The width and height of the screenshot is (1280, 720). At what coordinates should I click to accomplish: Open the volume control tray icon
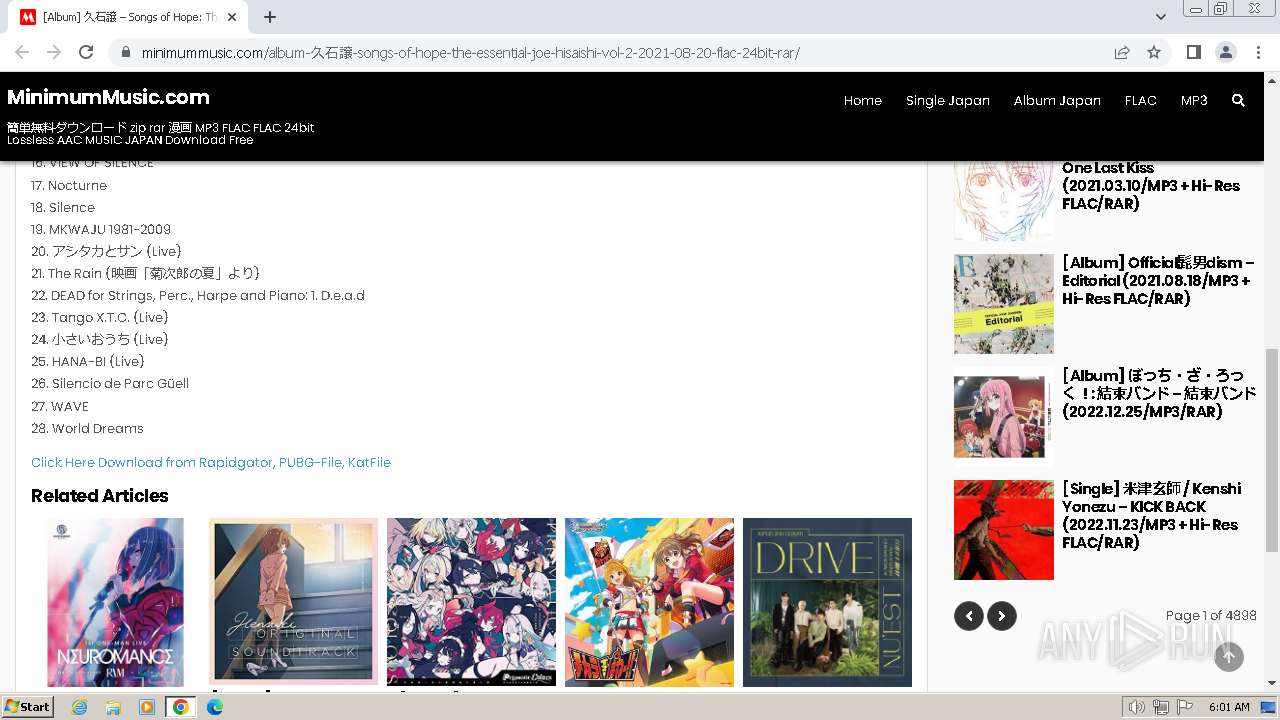click(1137, 707)
